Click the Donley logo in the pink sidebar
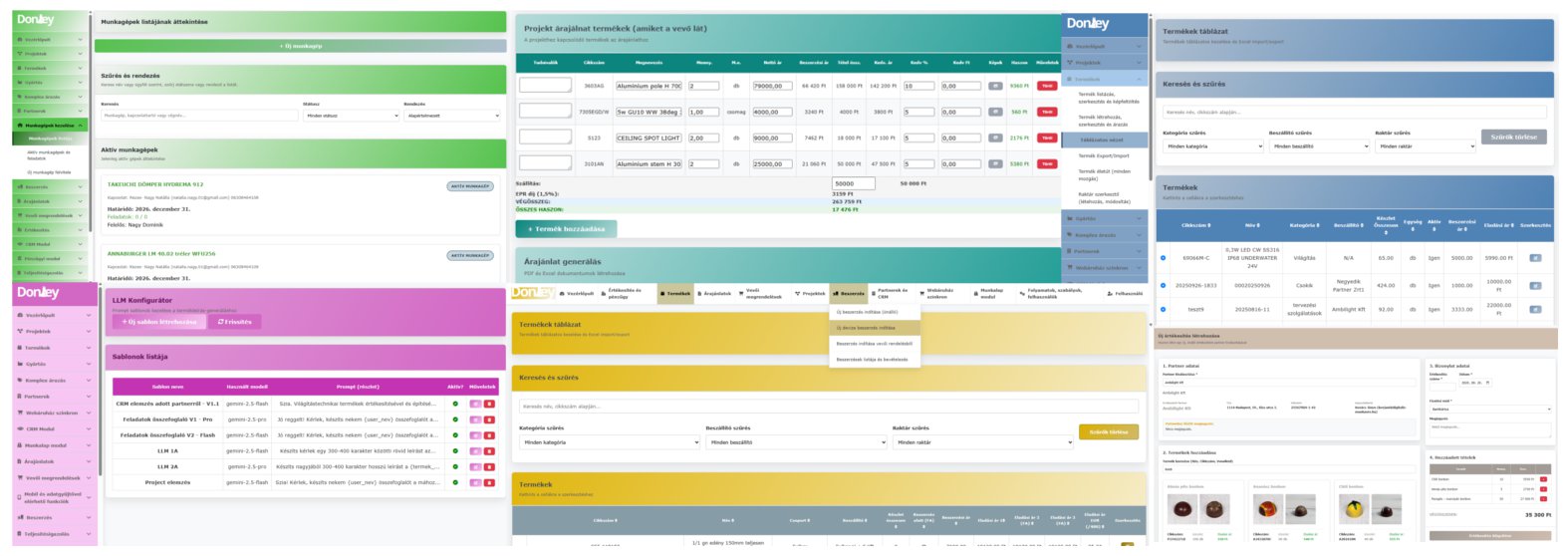The width and height of the screenshot is (1568, 556). 38,293
